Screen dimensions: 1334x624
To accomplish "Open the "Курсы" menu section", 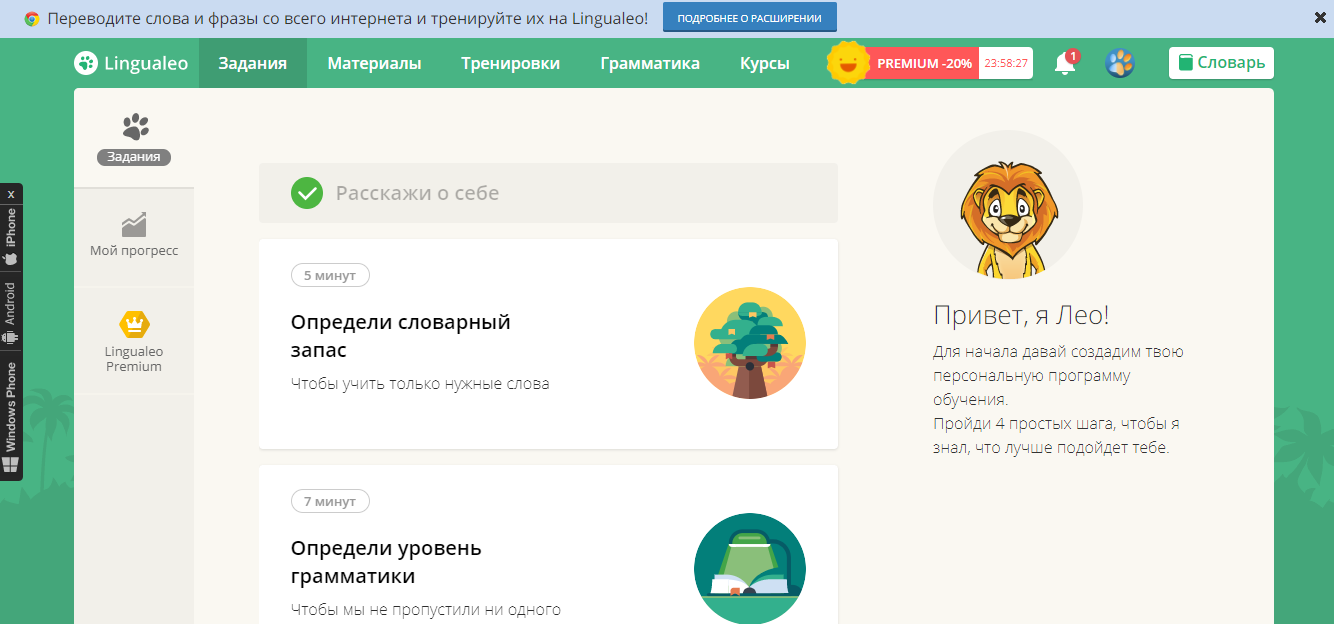I will [x=764, y=62].
